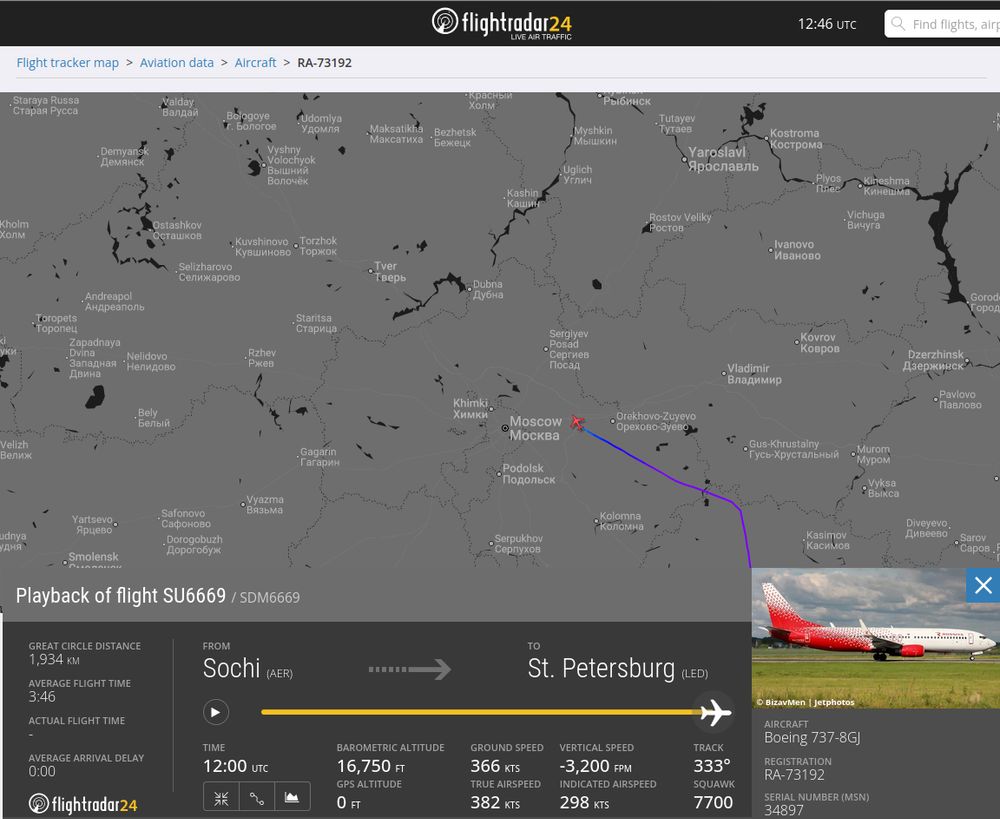
Task: Click the St. Petersburg (LED) destination text
Action: [x=617, y=668]
